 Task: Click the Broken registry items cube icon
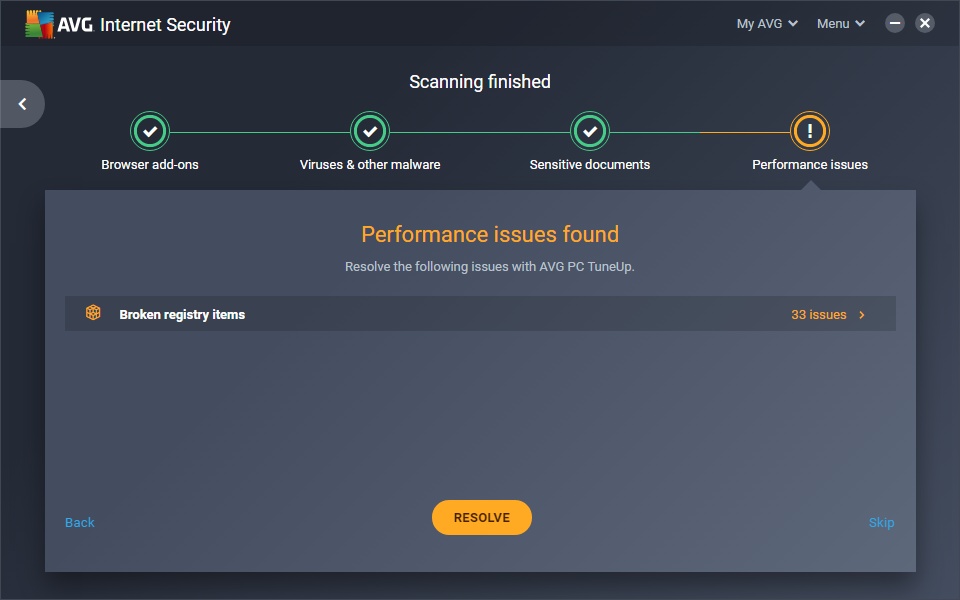pyautogui.click(x=93, y=313)
